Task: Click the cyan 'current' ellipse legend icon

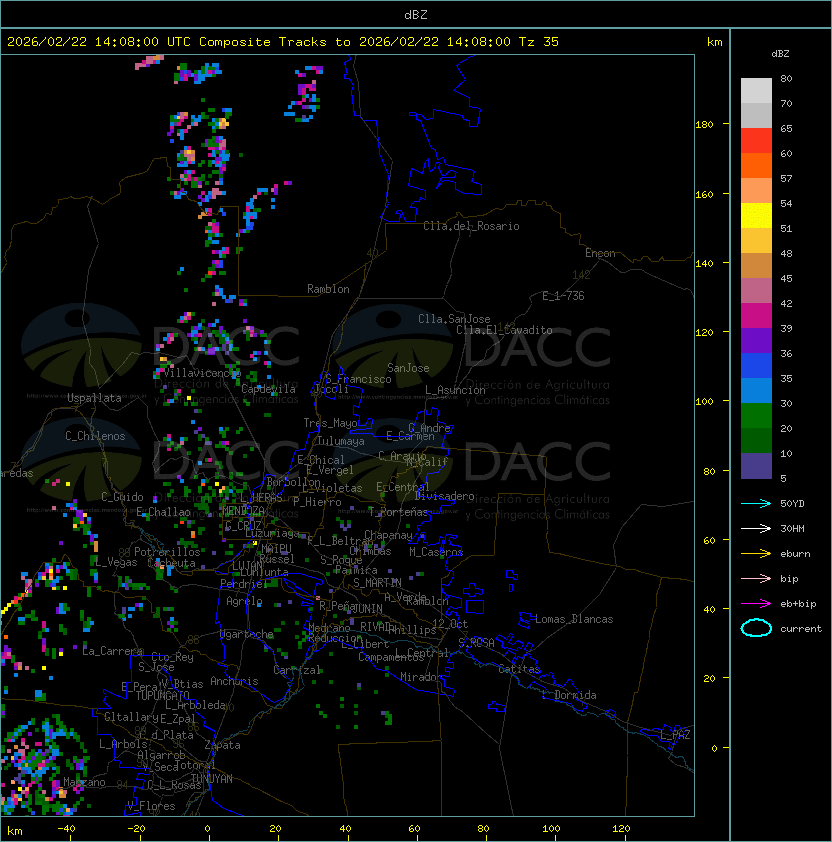Action: coord(756,628)
